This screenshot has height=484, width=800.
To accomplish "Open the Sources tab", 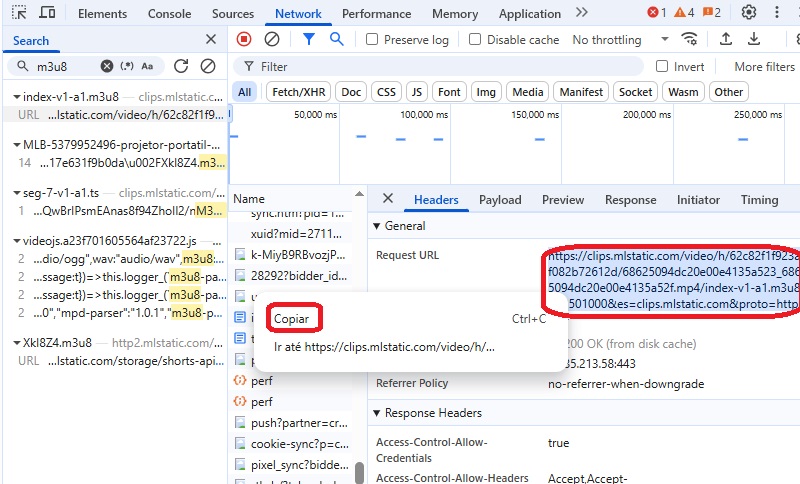I will click(233, 14).
